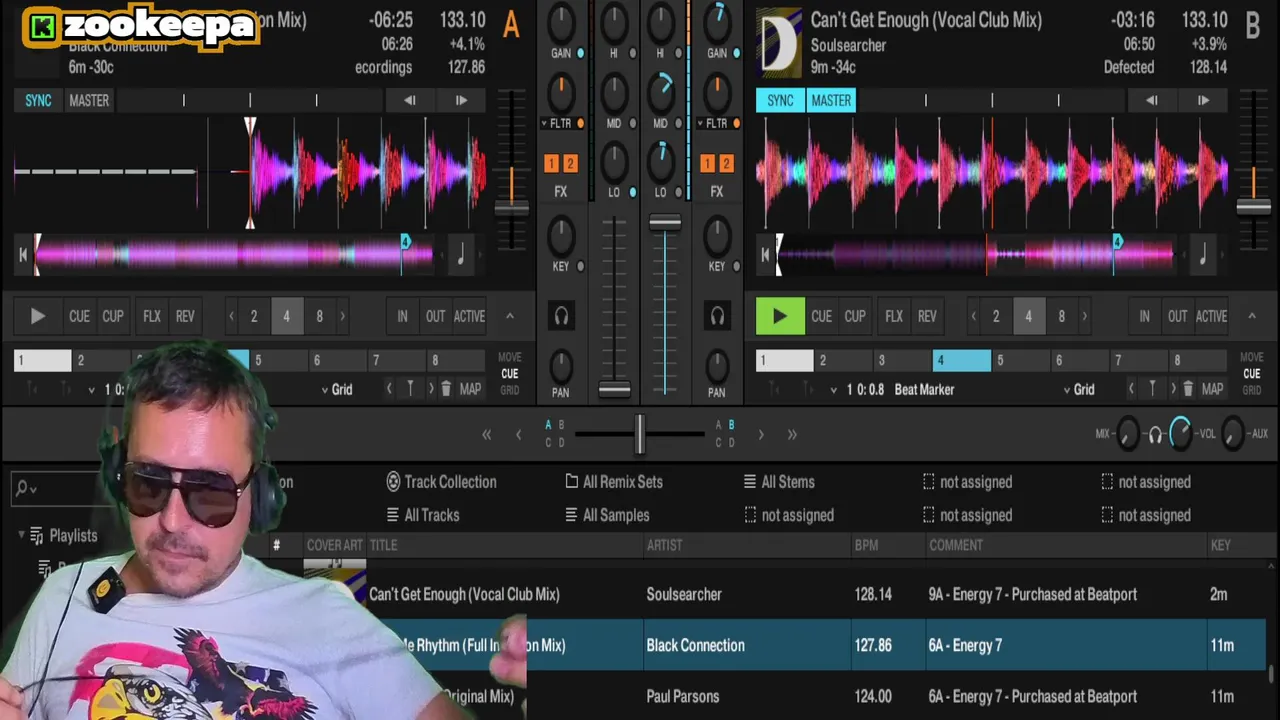1280x720 pixels.
Task: Delete Deck B cue point trash icon
Action: pos(1188,389)
